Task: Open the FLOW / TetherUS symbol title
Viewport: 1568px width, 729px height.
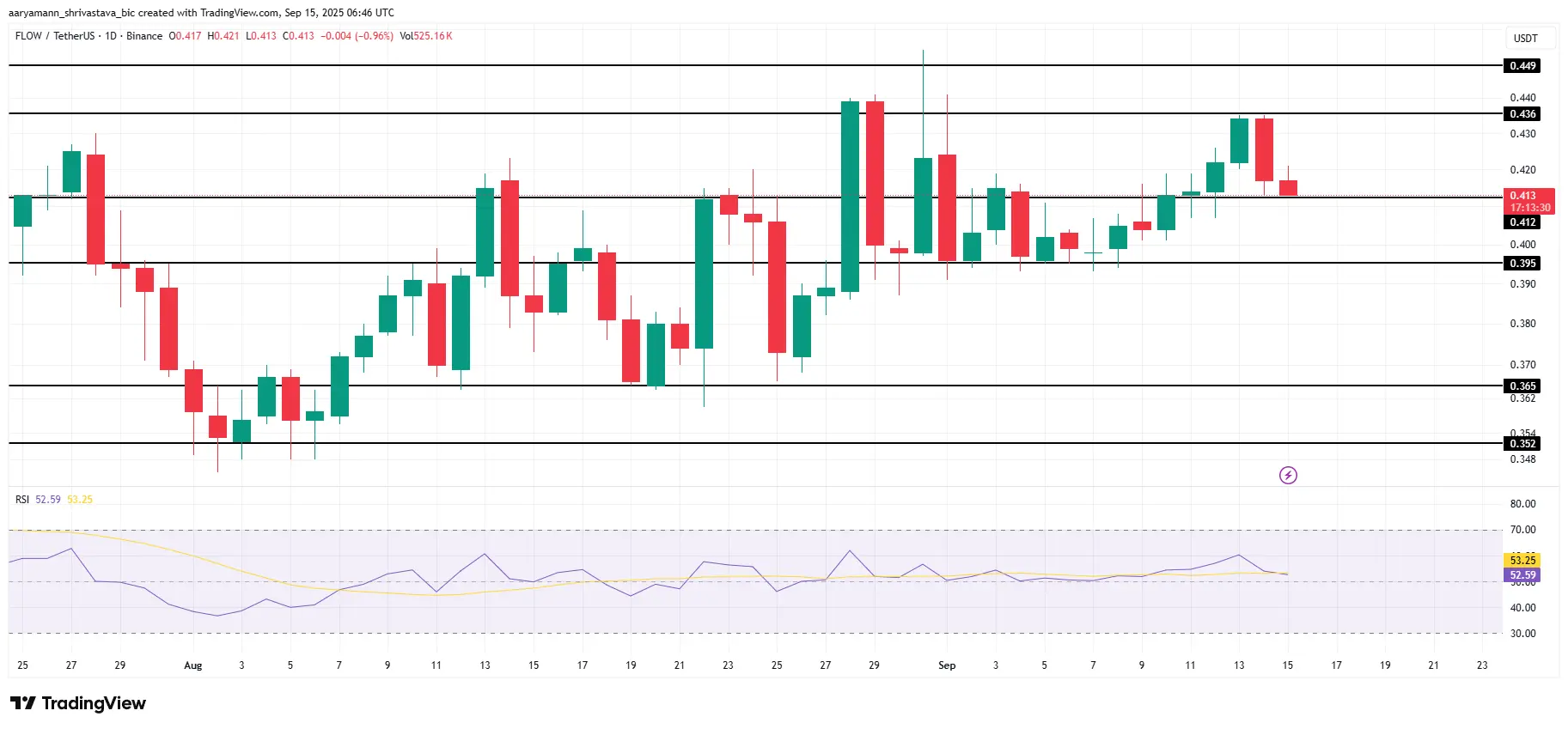Action: pos(55,36)
